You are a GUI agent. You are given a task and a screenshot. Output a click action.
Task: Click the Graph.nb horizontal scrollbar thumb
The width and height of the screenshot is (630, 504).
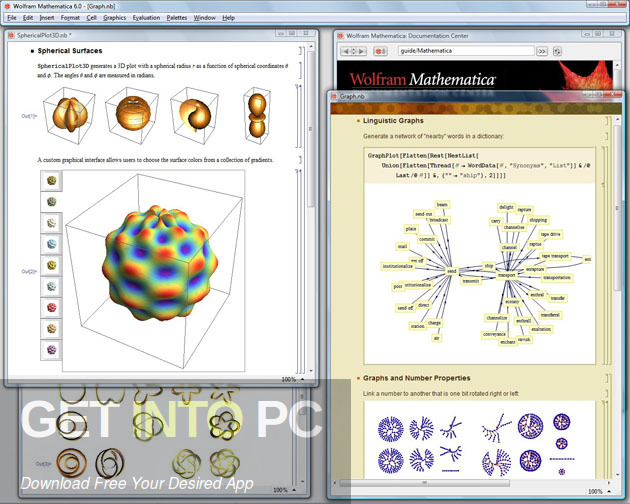click(x=424, y=483)
